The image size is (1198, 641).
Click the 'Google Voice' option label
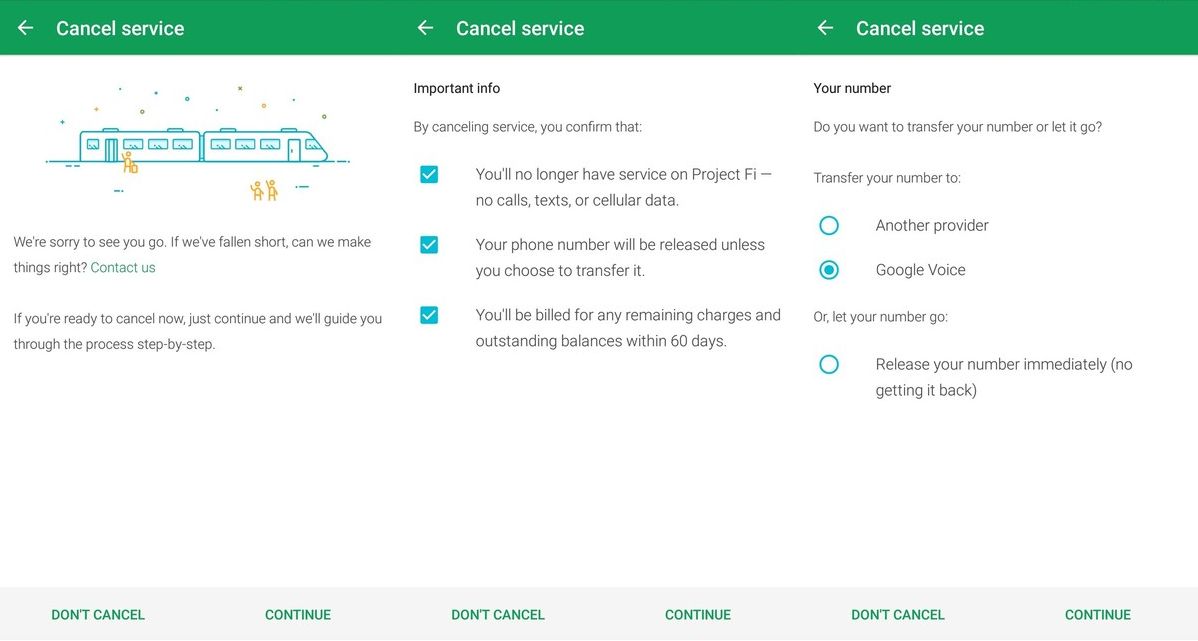click(921, 270)
